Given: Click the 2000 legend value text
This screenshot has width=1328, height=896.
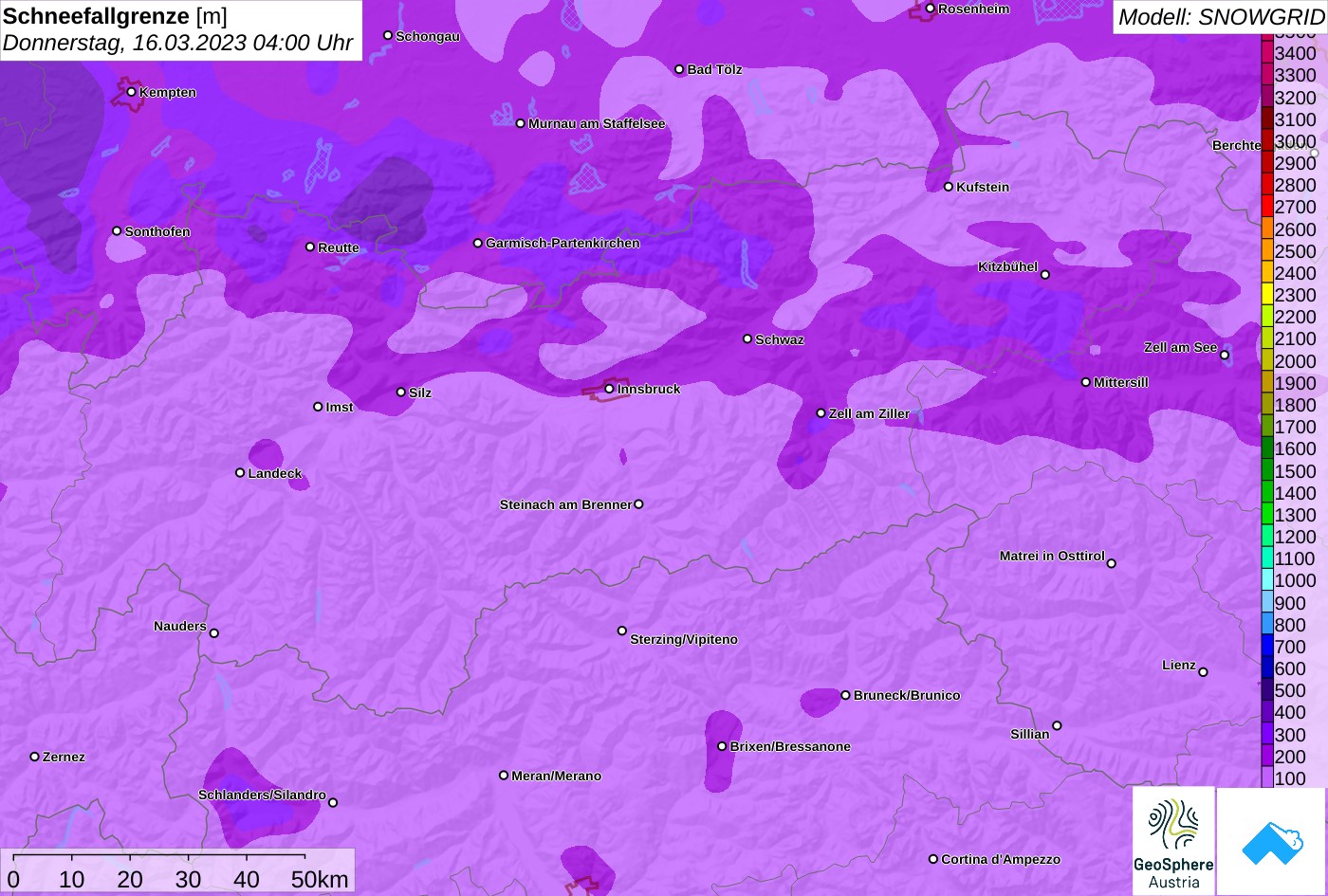Looking at the screenshot, I should coord(1295,360).
